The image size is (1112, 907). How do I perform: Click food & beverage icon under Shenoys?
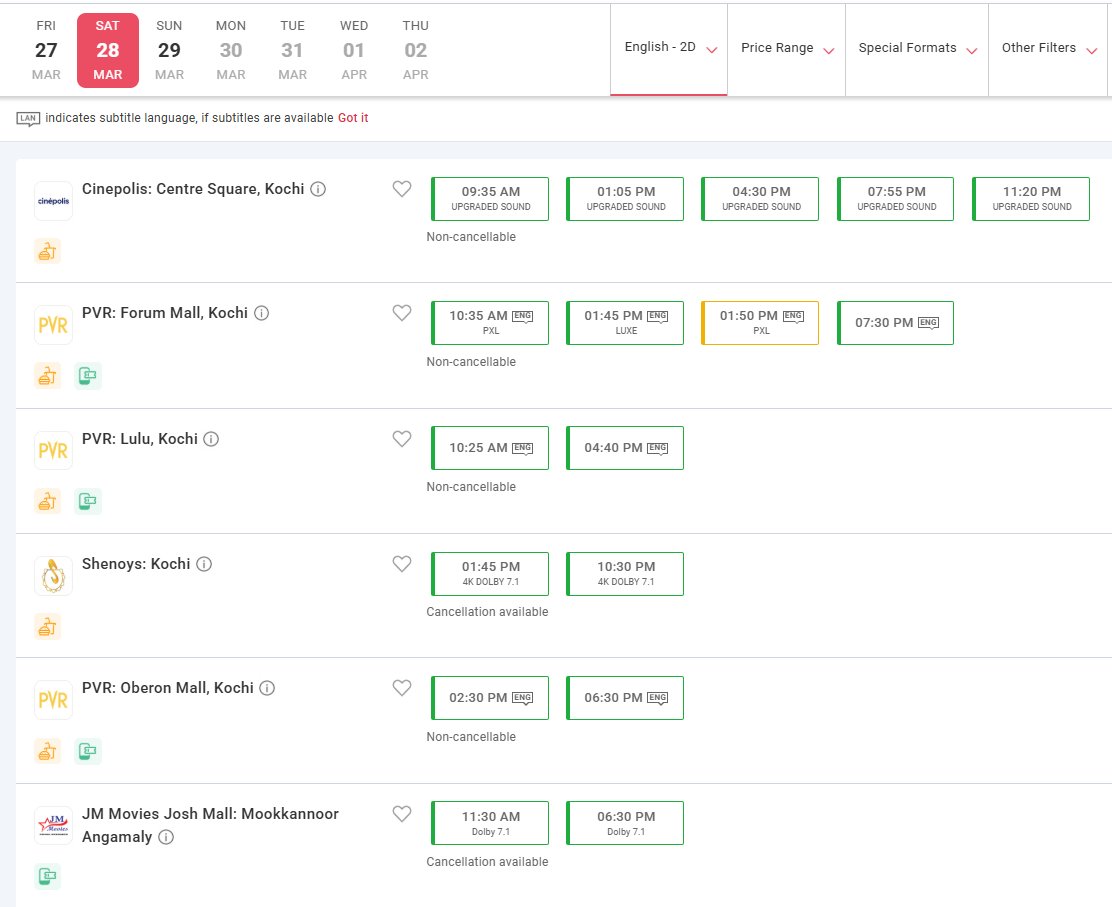(48, 627)
